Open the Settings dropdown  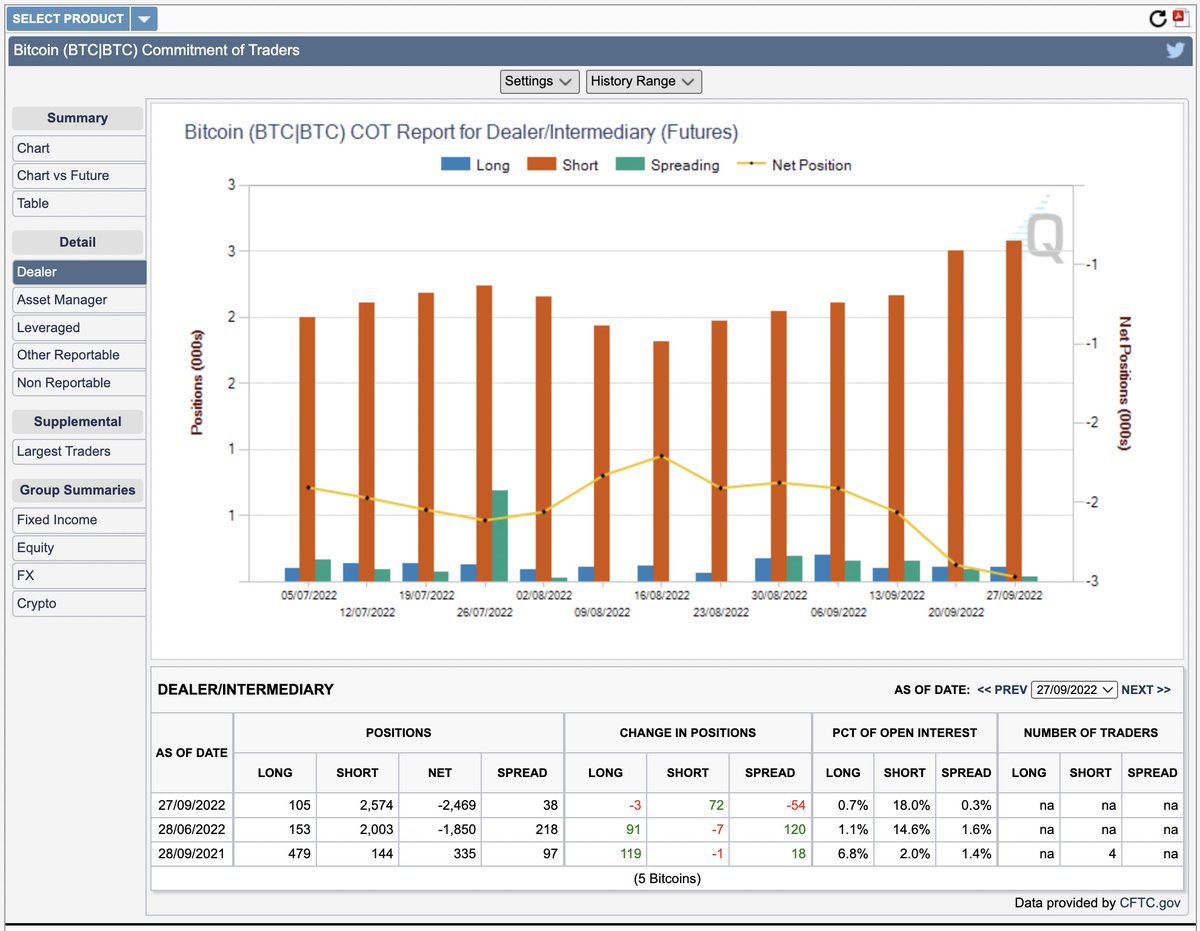tap(539, 81)
